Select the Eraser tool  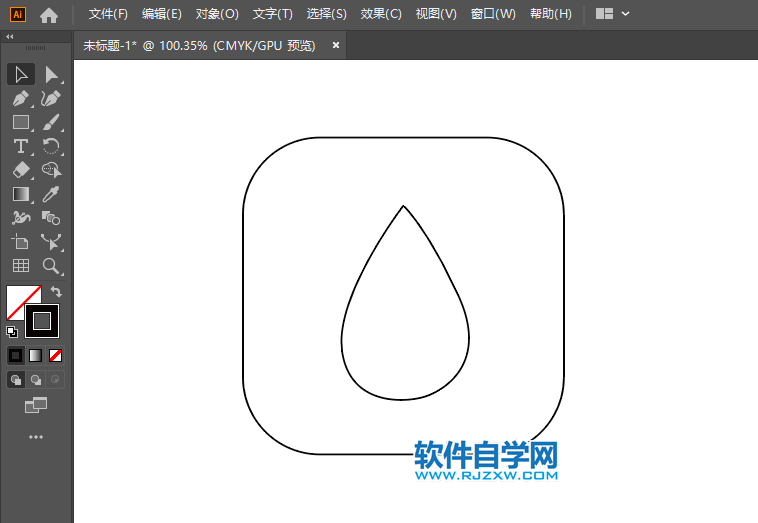pos(21,170)
